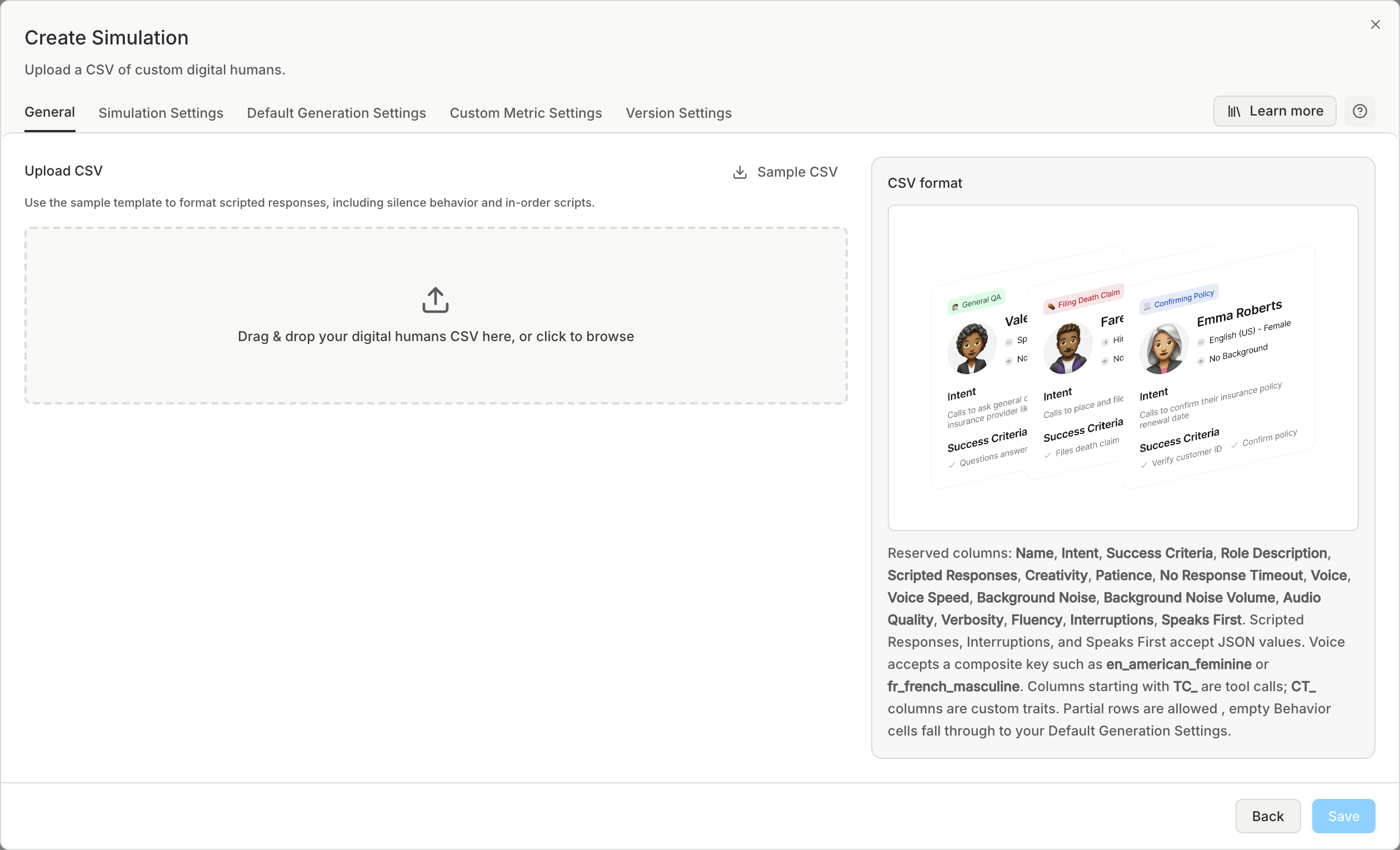Click the library icon in Learn more
Screen dimensions: 1400x850
coord(1233,111)
